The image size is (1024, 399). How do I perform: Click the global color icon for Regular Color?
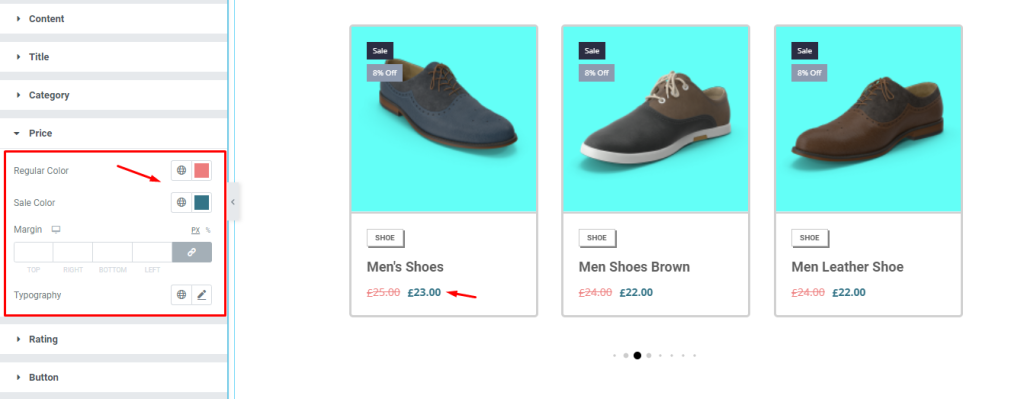(x=182, y=170)
